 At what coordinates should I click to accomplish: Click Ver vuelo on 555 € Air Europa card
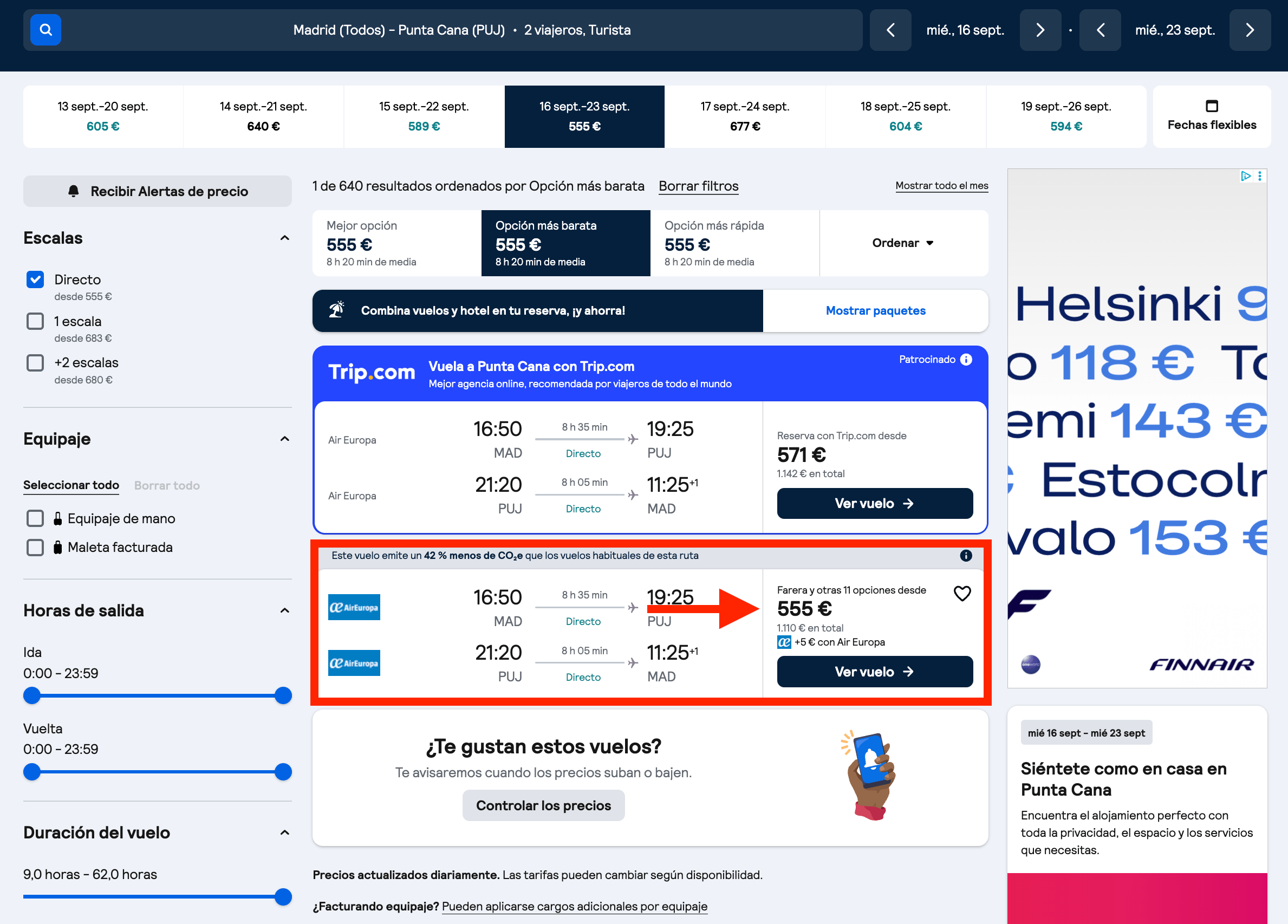coord(875,671)
